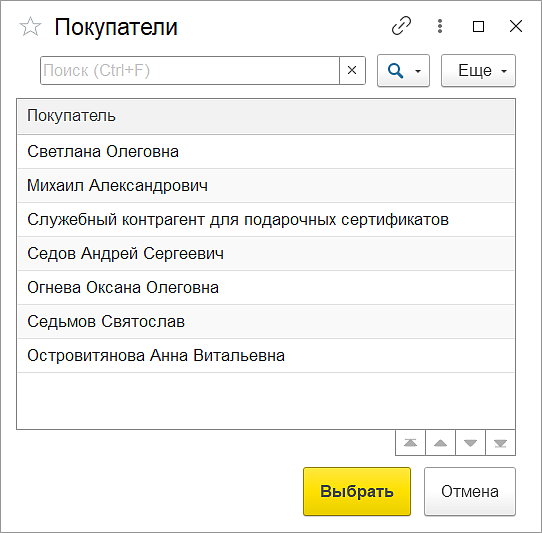Image resolution: width=542 pixels, height=533 pixels.
Task: Open the three-dot options menu
Action: 440,26
